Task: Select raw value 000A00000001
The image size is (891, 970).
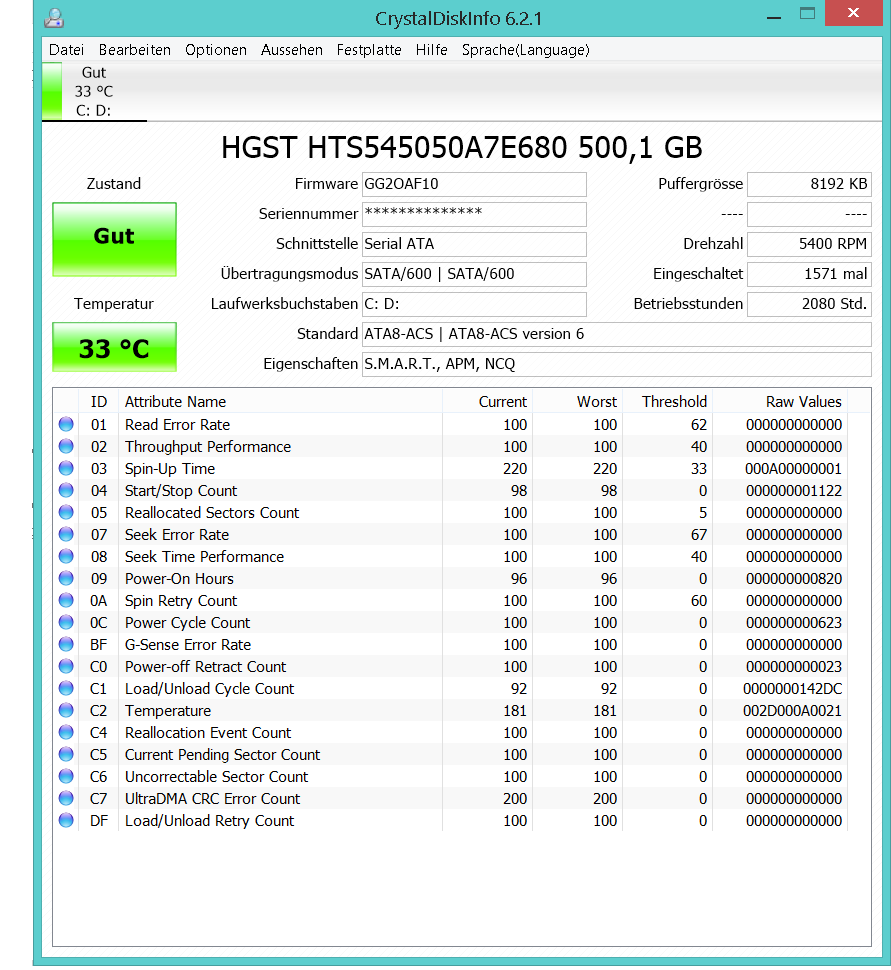Action: pyautogui.click(x=793, y=469)
